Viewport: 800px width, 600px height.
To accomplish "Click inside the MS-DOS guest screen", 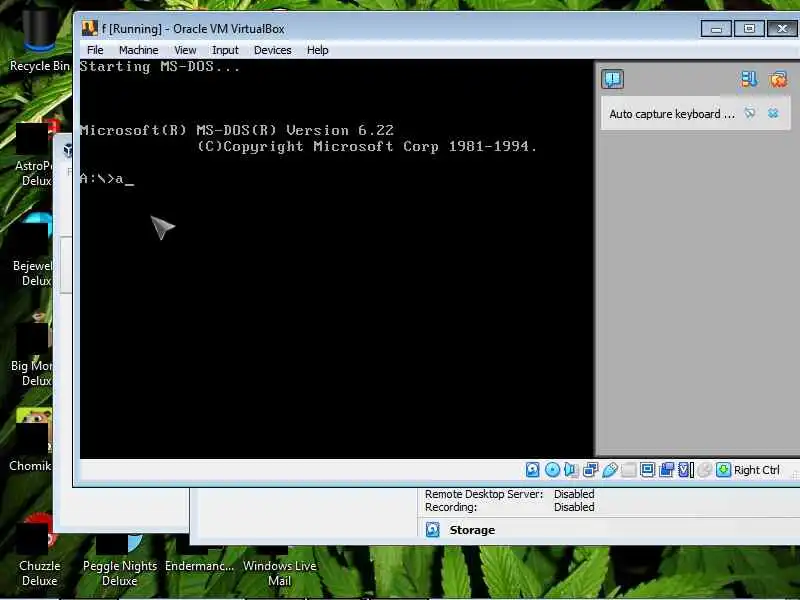I will [x=337, y=259].
